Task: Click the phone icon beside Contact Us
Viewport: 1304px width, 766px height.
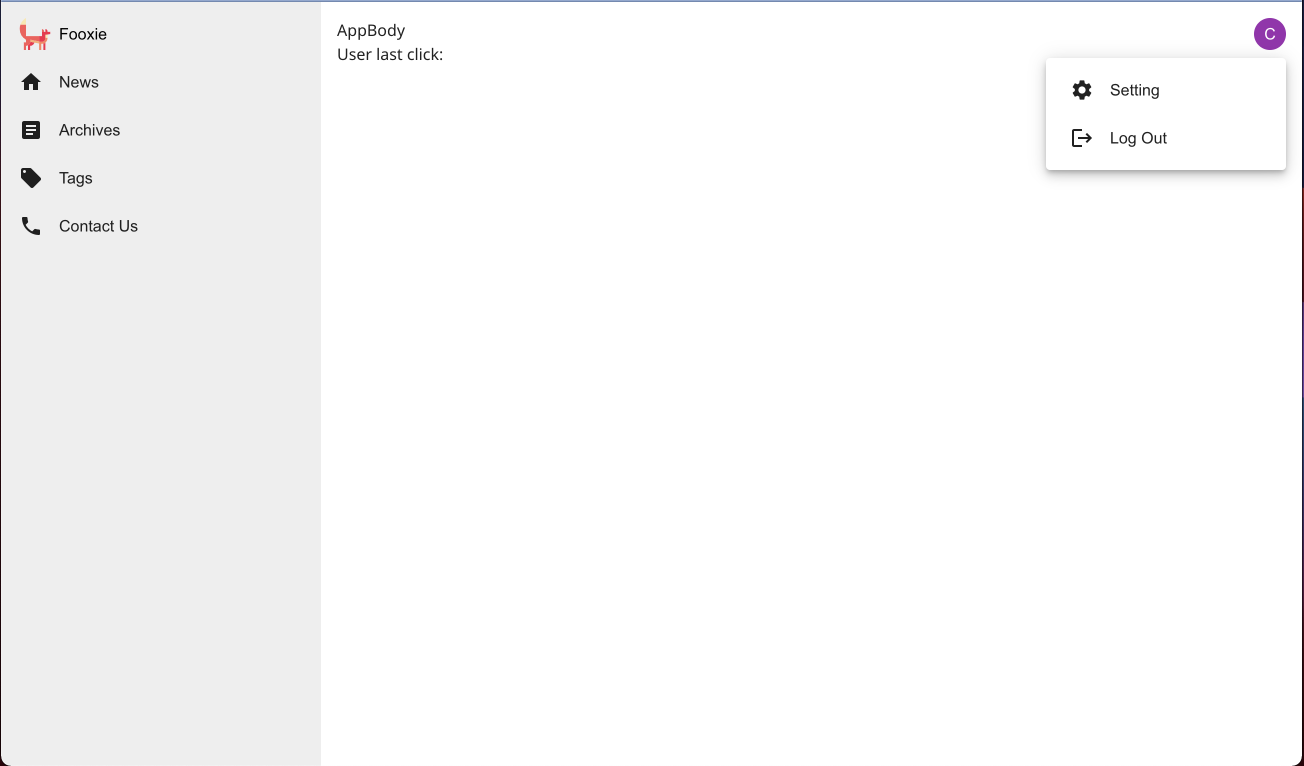Action: click(31, 226)
